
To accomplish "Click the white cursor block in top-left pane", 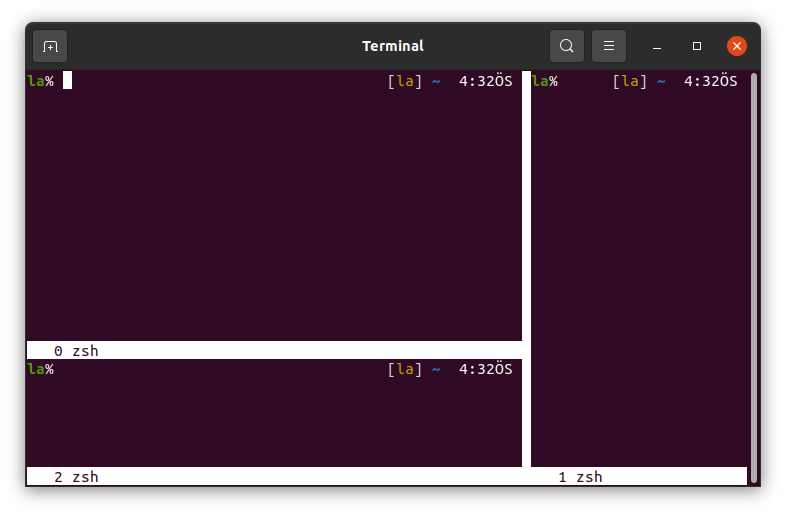I will point(67,81).
